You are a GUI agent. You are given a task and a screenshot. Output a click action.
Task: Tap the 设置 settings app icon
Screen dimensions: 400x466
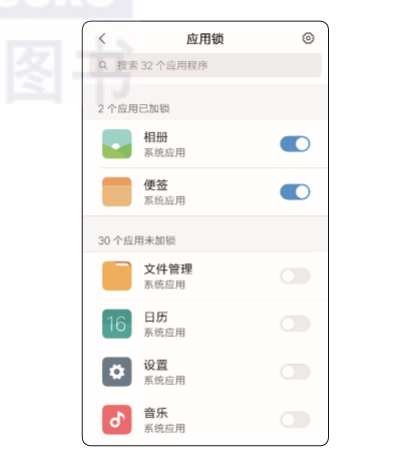pyautogui.click(x=117, y=372)
